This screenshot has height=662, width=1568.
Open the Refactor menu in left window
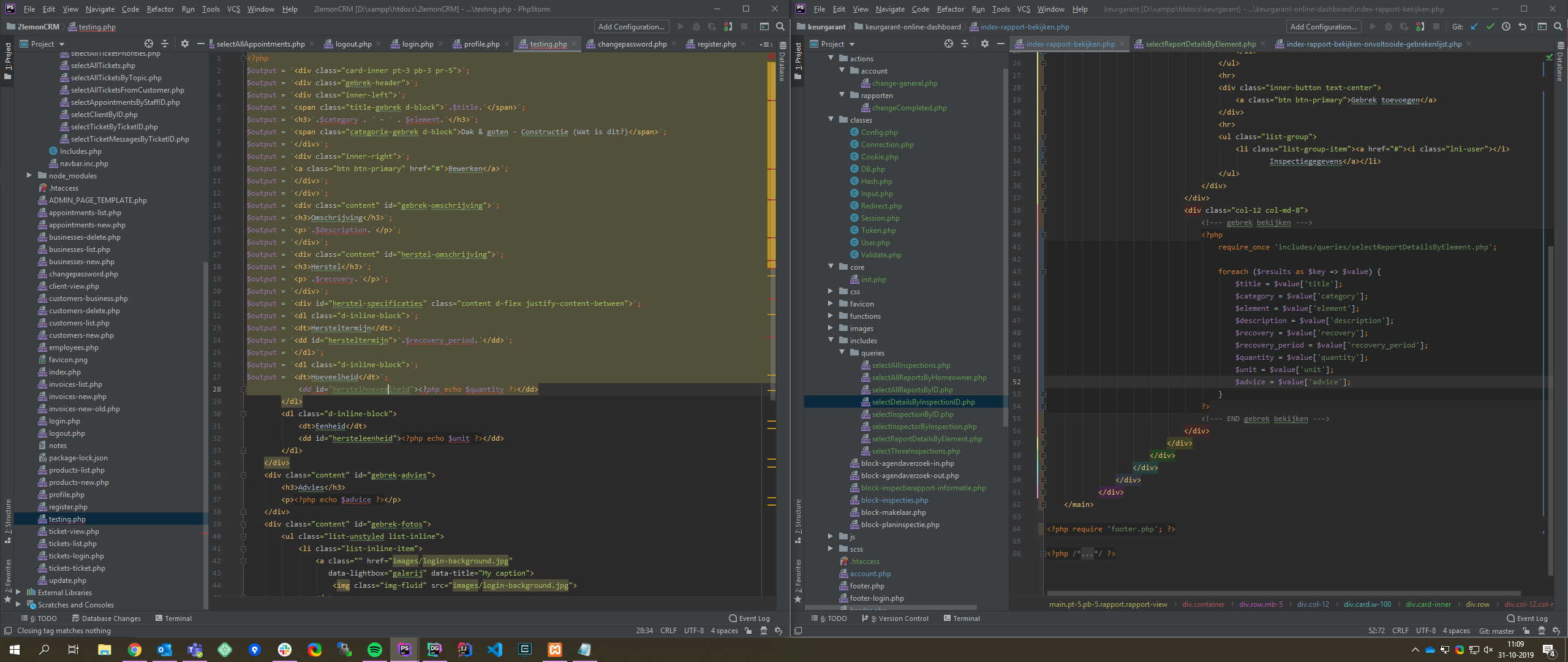point(160,9)
